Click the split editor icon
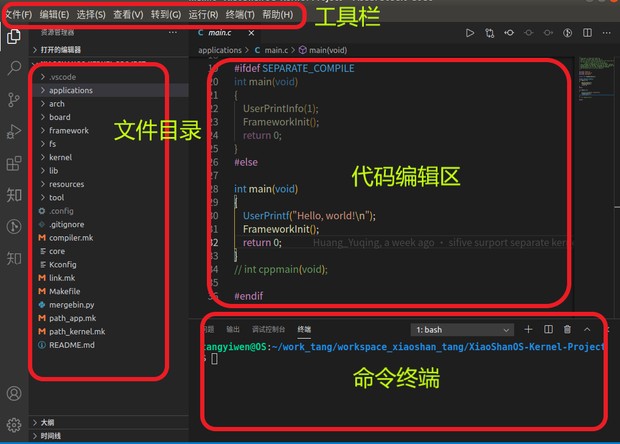 click(x=587, y=33)
